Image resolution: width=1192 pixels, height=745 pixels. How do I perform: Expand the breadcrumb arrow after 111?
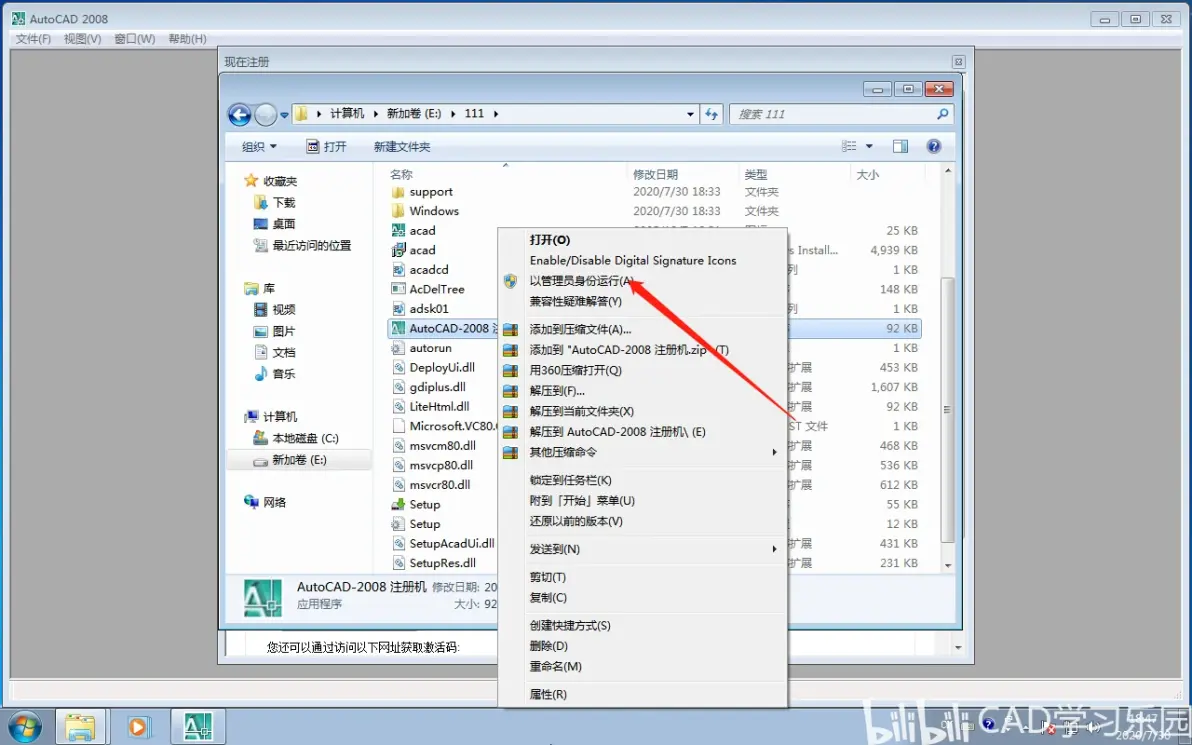click(496, 114)
